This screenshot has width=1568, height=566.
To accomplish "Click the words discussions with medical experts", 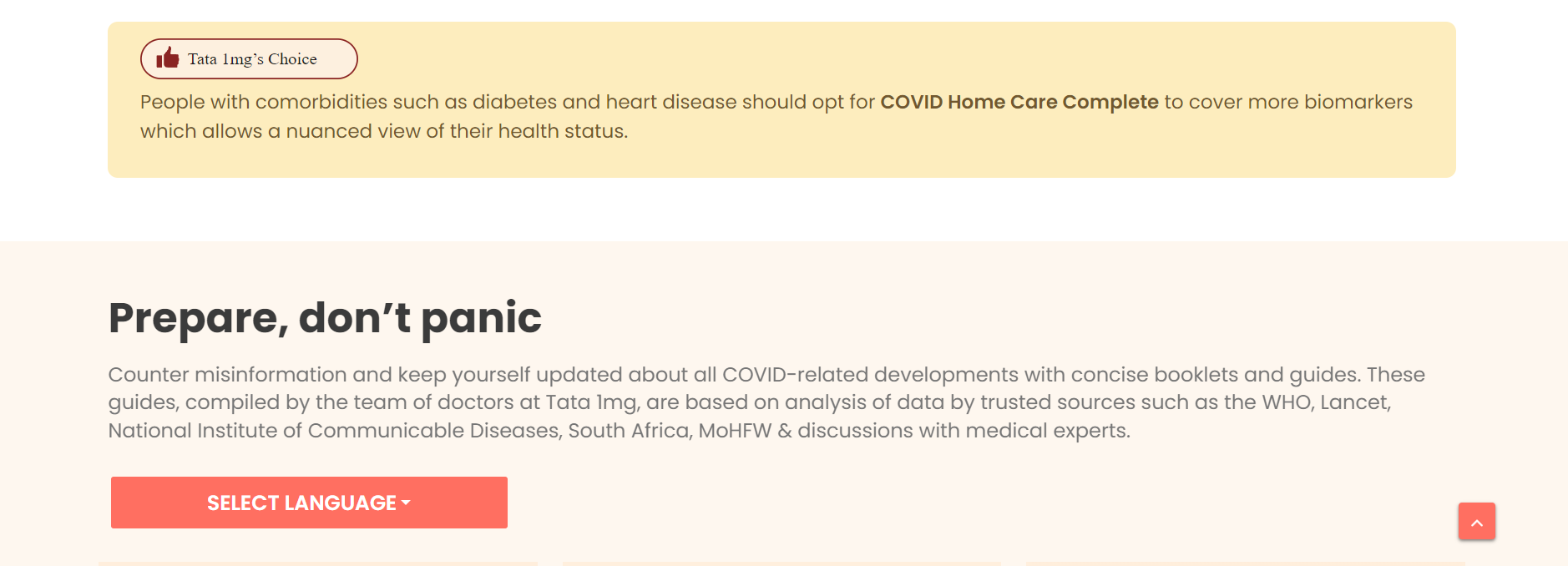I will (964, 431).
